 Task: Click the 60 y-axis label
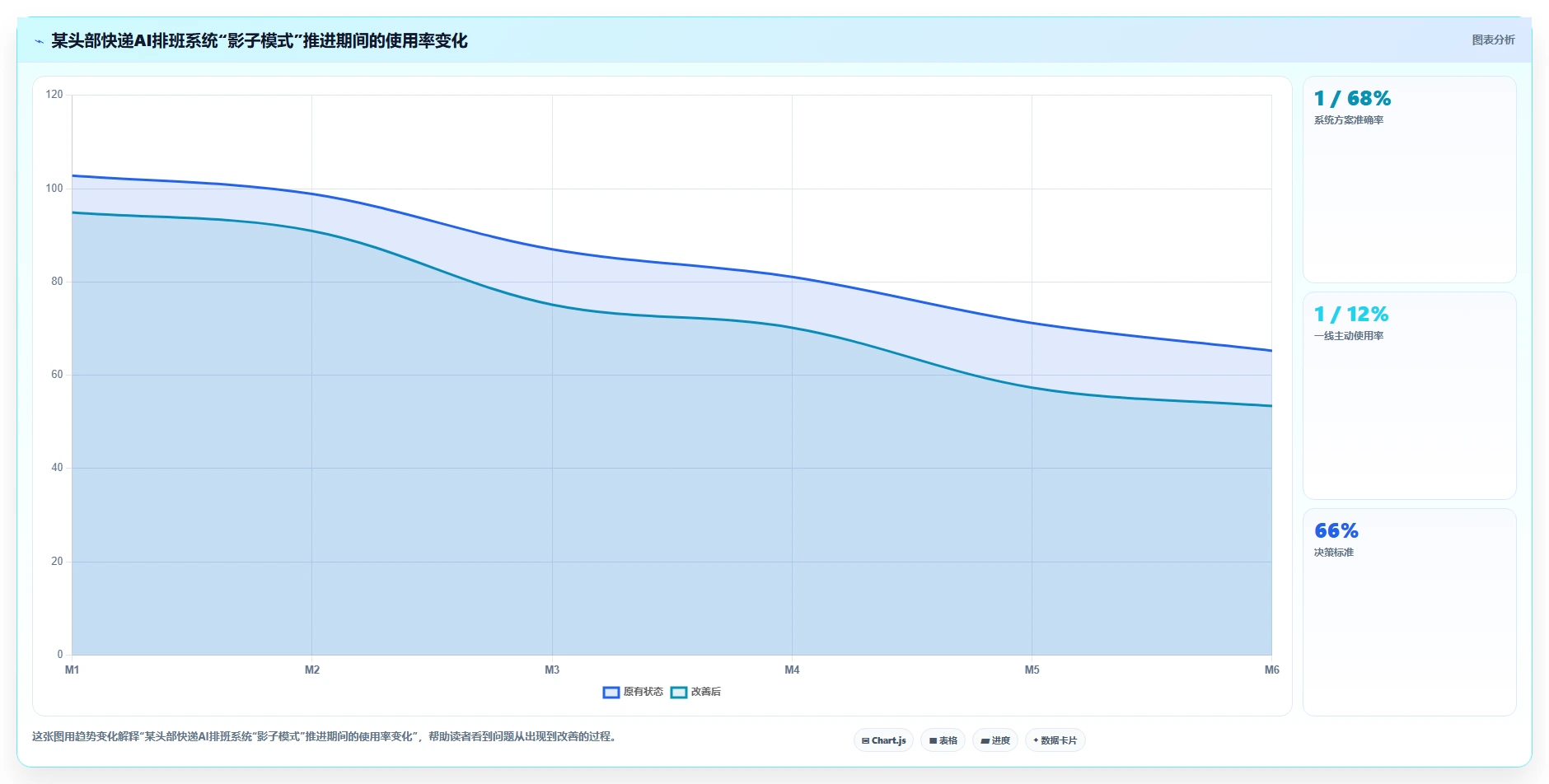[57, 375]
